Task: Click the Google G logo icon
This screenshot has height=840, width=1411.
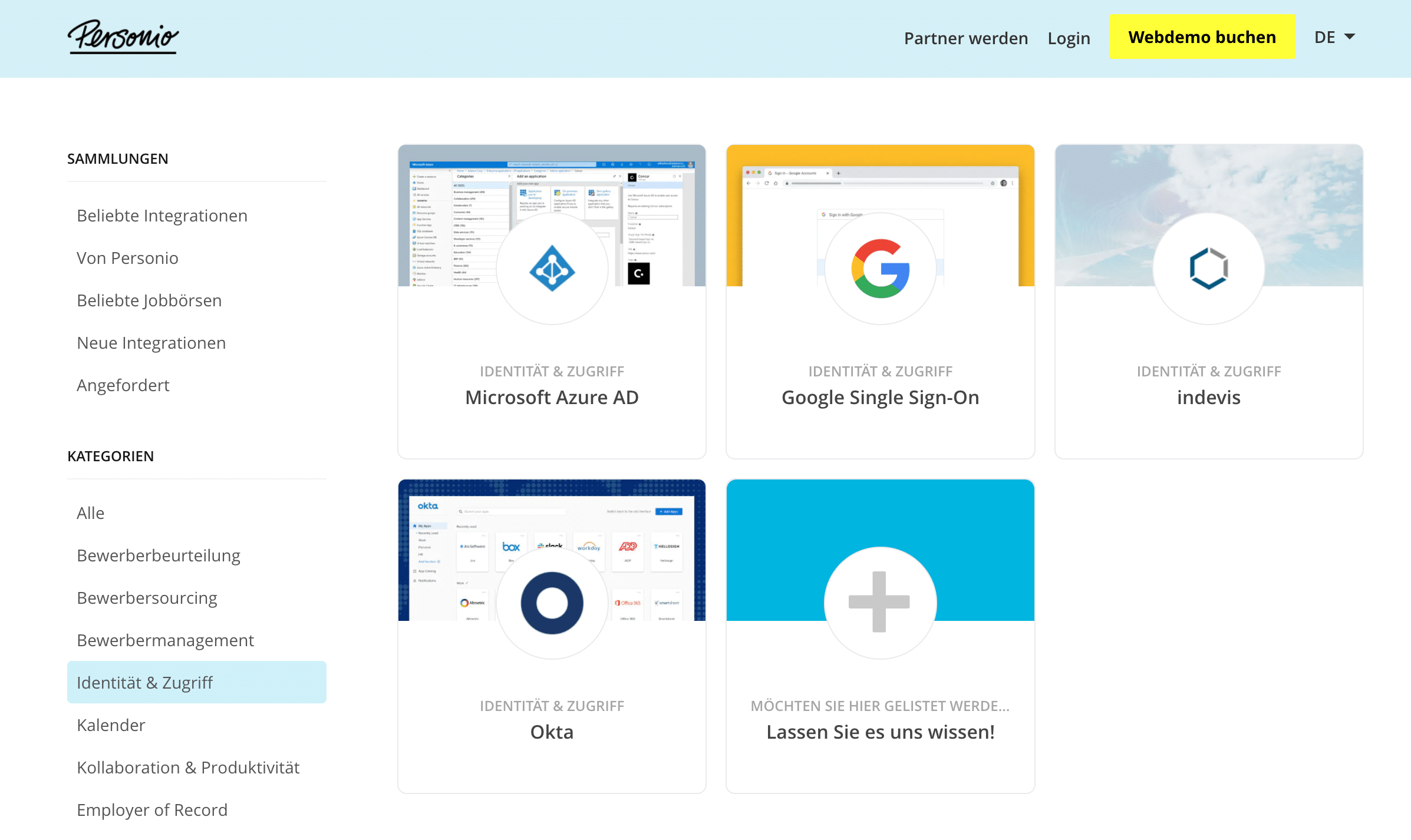Action: [x=880, y=269]
